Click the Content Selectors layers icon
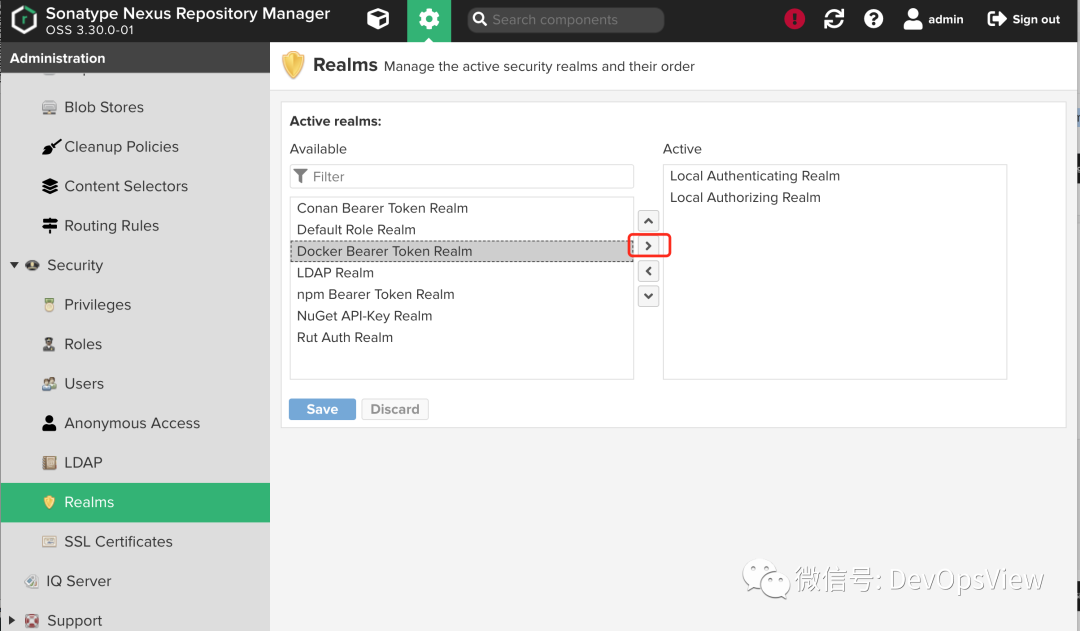 coord(50,186)
